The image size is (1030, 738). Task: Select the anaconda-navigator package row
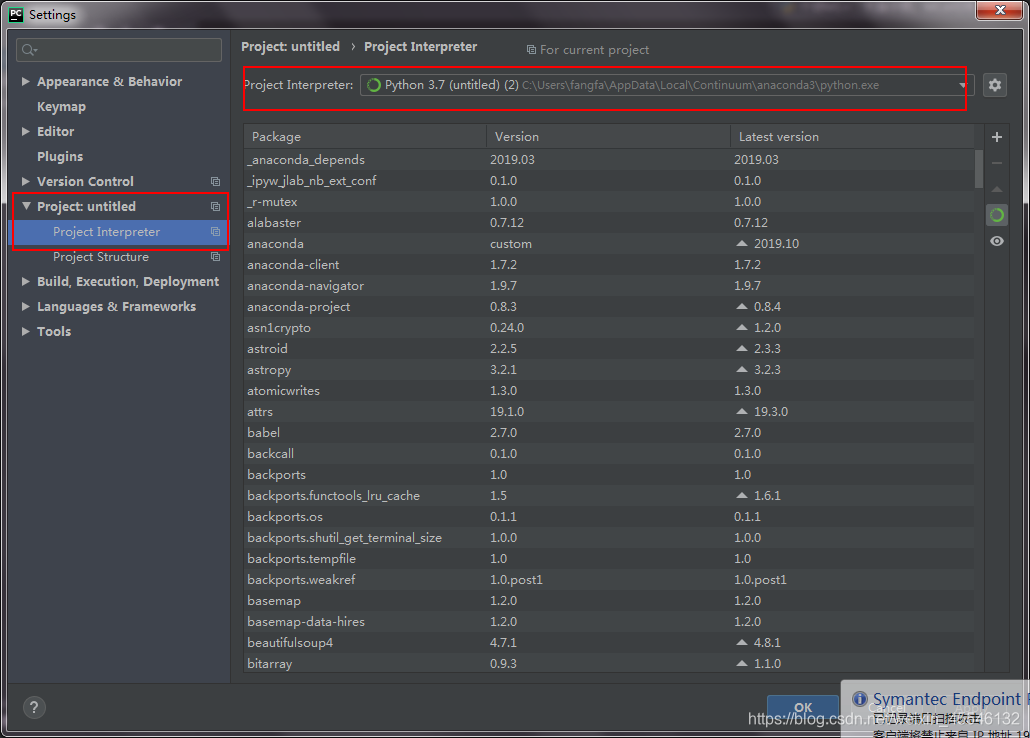click(x=609, y=286)
